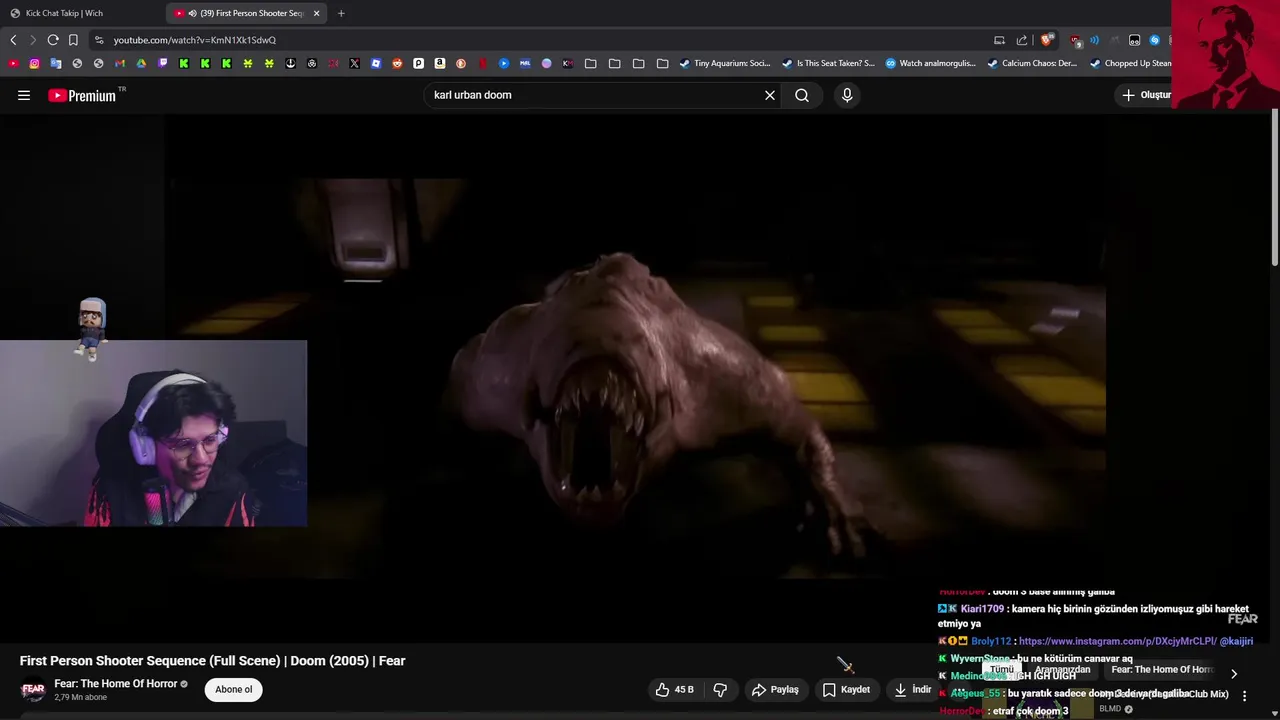Image resolution: width=1280 pixels, height=720 pixels.
Task: Click the Doom video player
Action: coord(635,377)
